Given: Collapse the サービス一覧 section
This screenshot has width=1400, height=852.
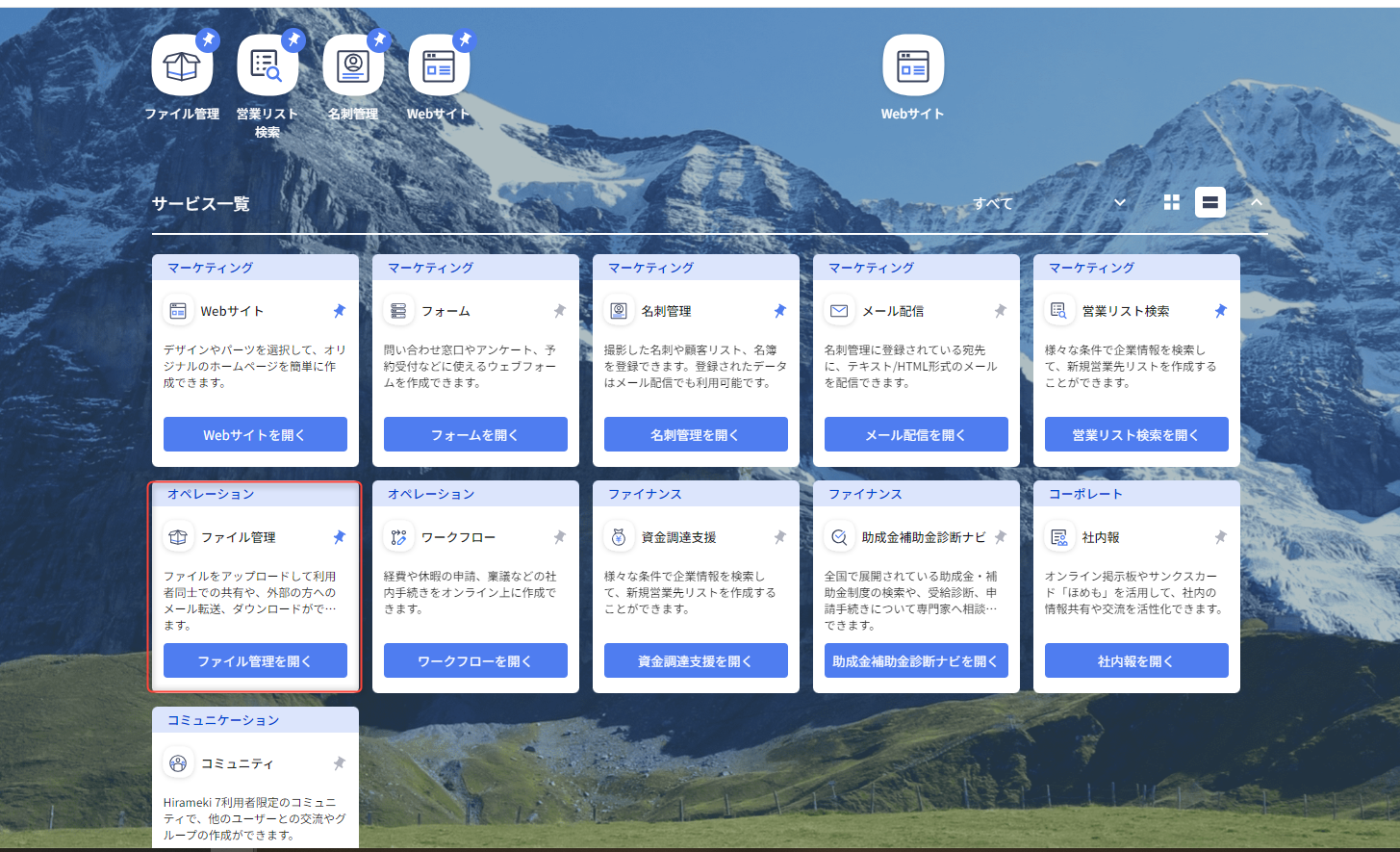Looking at the screenshot, I should click(1256, 202).
